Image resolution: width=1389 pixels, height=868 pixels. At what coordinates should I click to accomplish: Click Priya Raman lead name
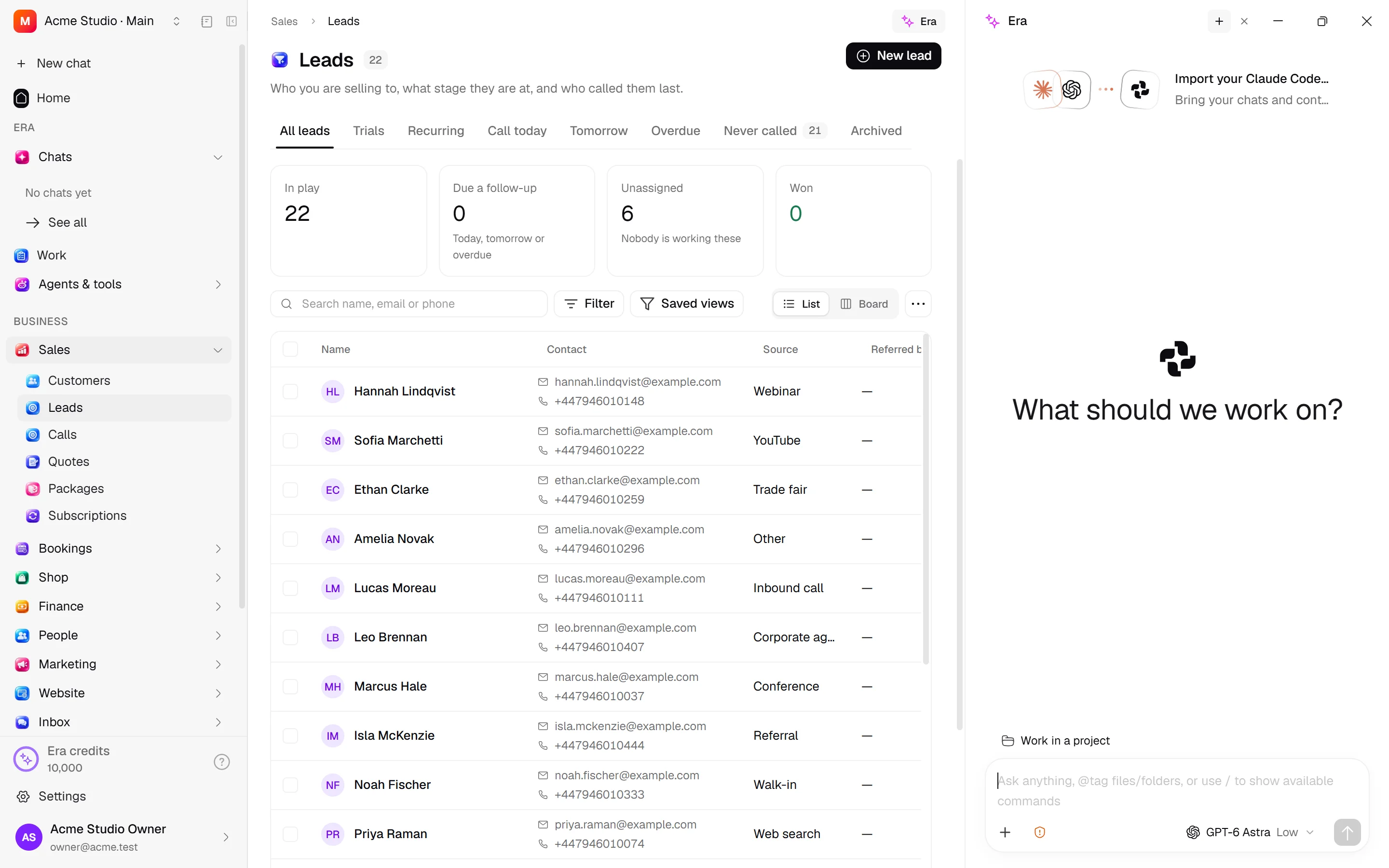click(390, 834)
